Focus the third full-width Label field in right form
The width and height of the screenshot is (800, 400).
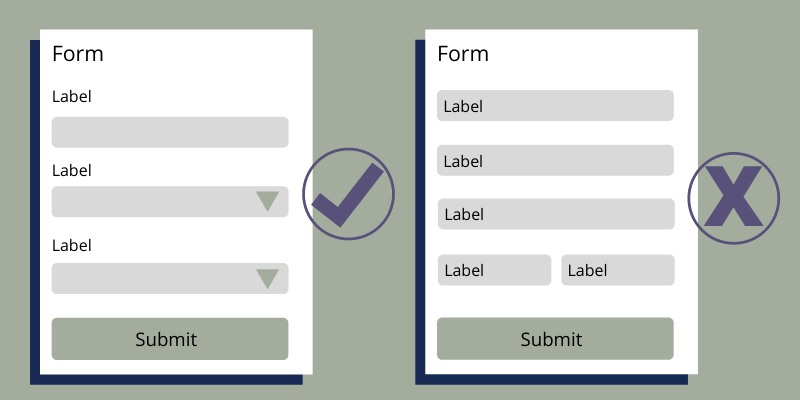pos(556,214)
